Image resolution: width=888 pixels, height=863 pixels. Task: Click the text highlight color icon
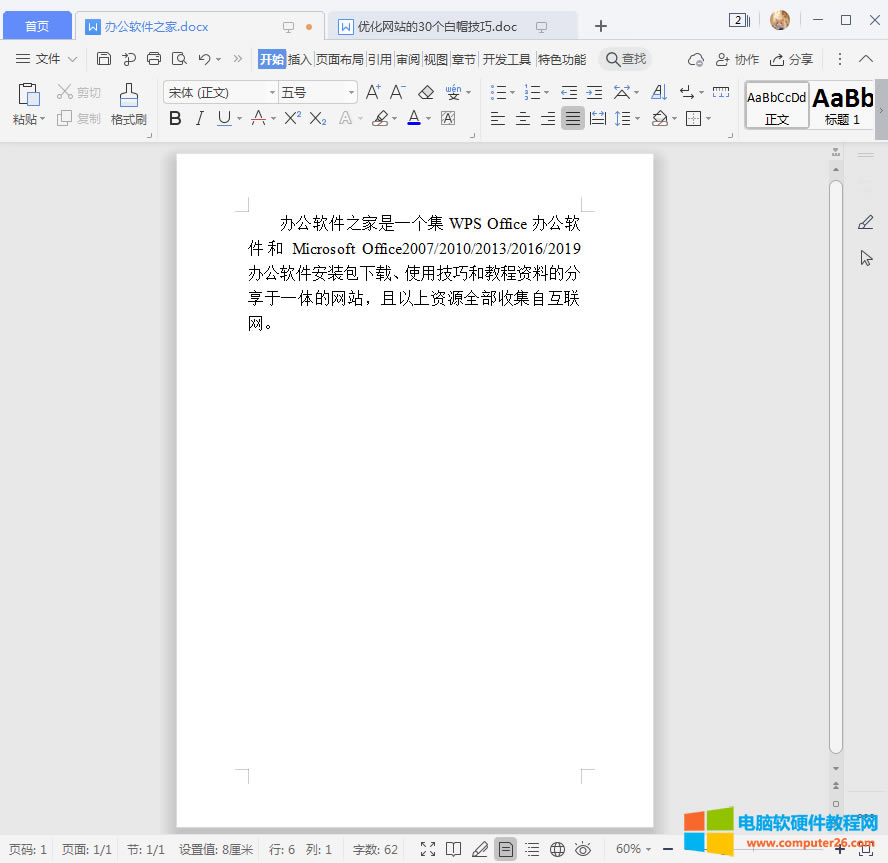point(381,117)
